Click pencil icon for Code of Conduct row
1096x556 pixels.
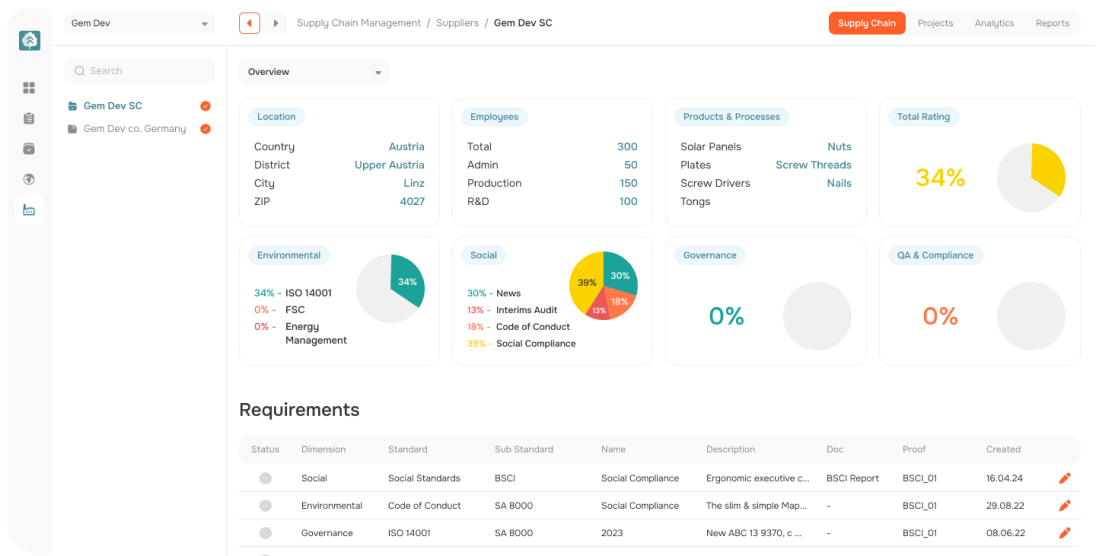1064,506
